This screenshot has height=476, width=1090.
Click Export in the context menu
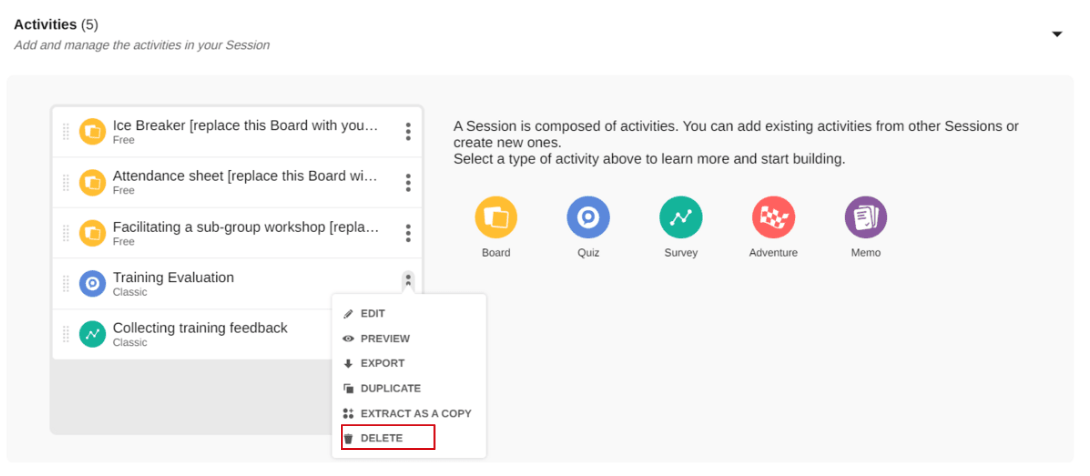[382, 363]
